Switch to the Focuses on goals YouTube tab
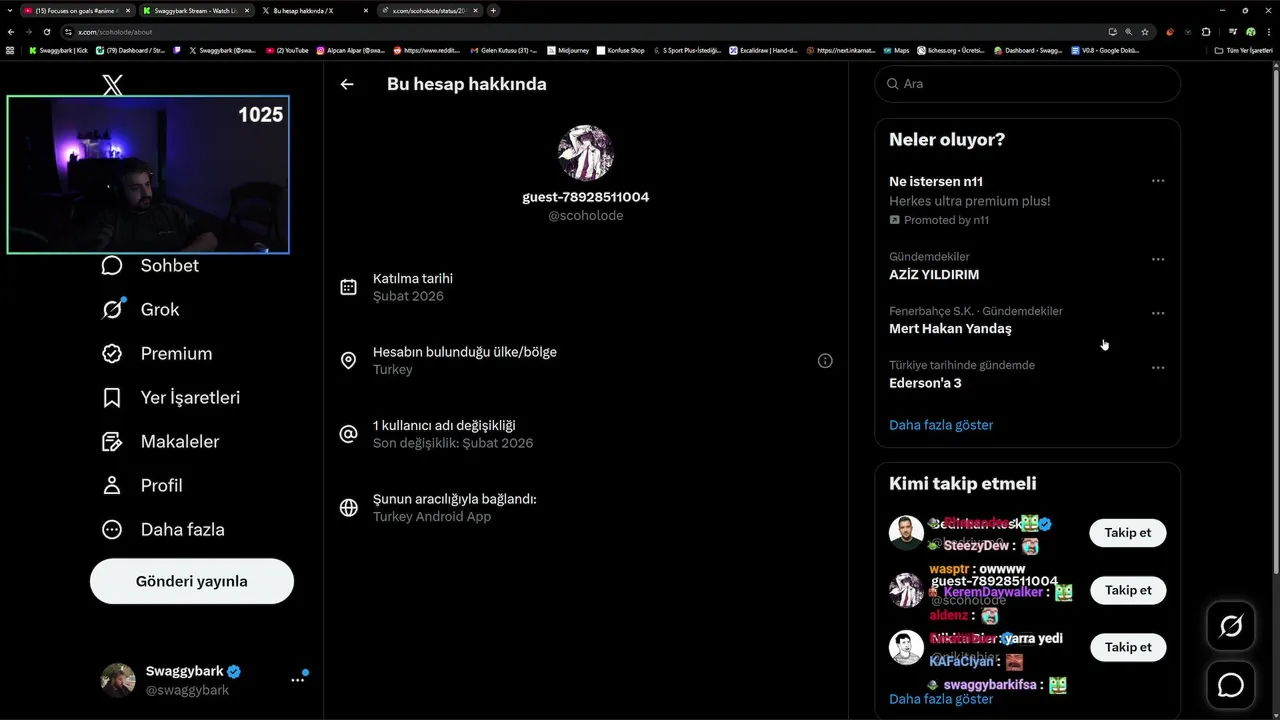This screenshot has height=720, width=1280. click(77, 10)
